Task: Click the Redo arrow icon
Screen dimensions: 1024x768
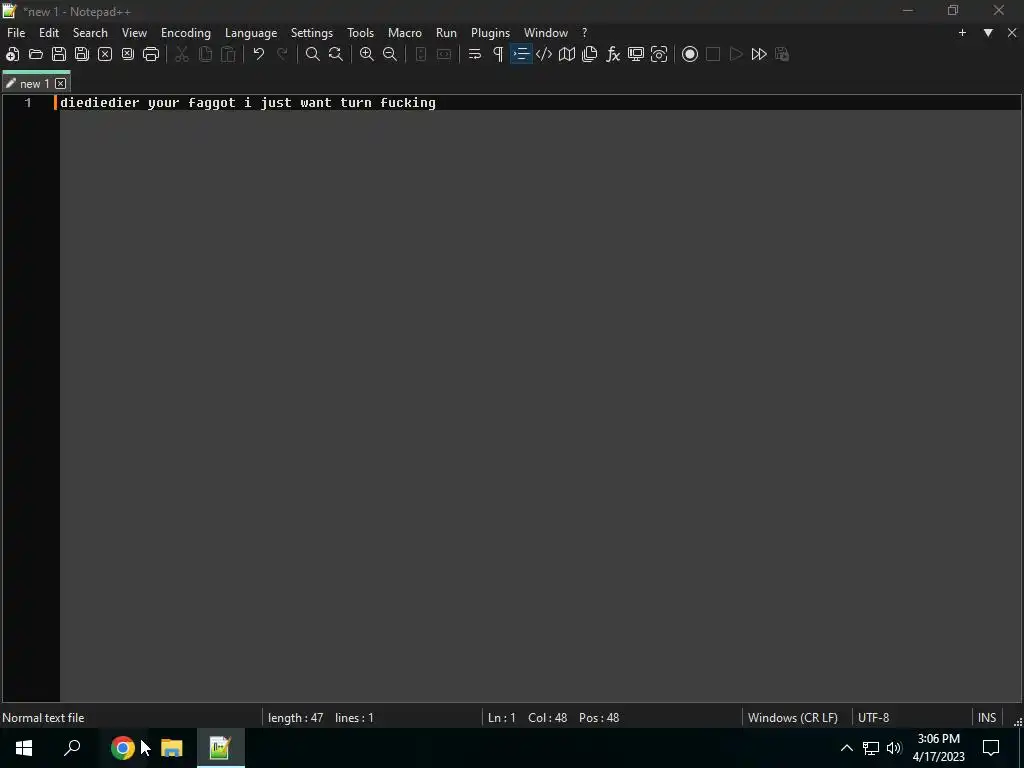Action: (282, 54)
